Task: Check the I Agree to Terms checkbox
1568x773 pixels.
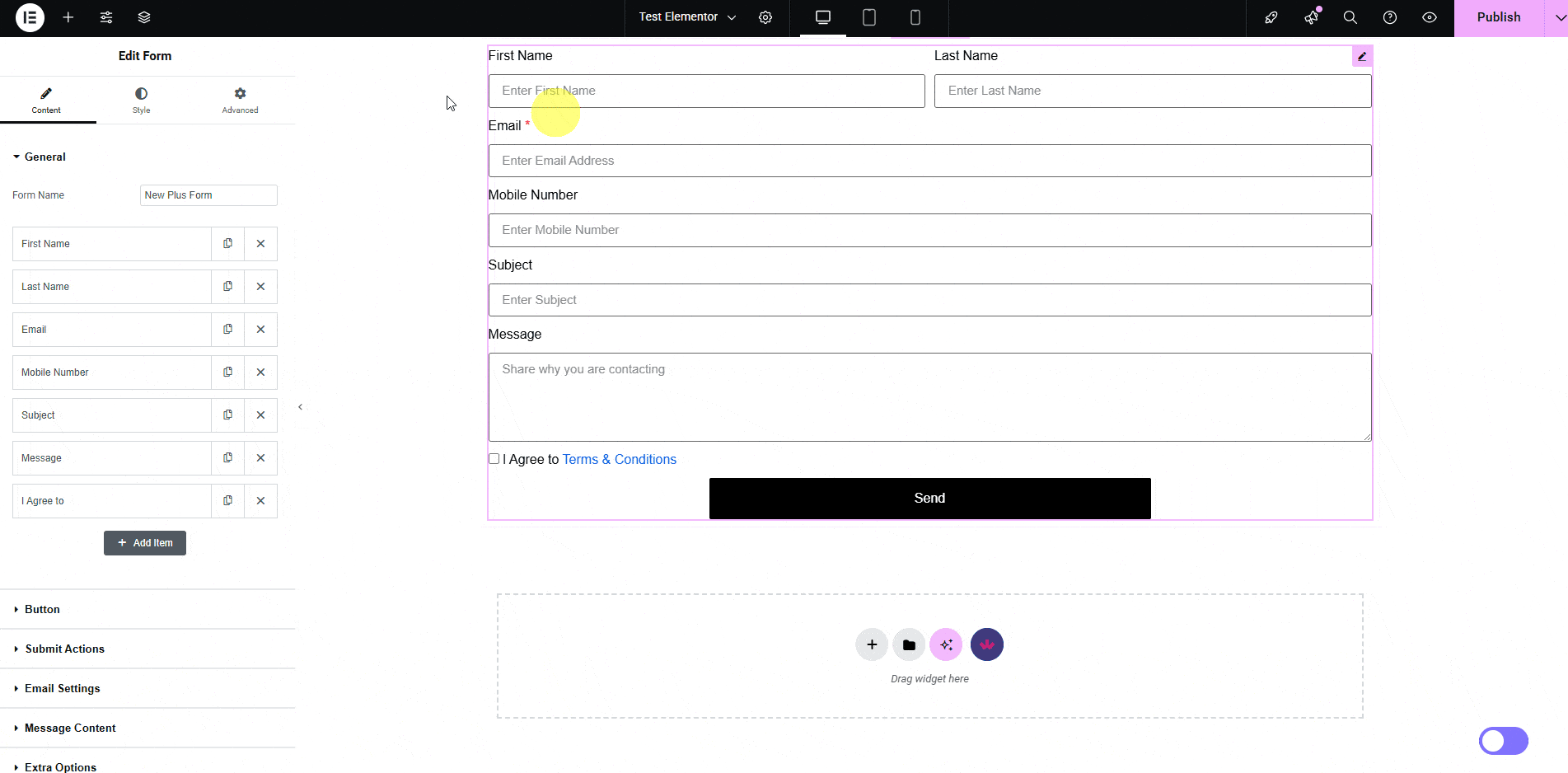Action: point(494,459)
